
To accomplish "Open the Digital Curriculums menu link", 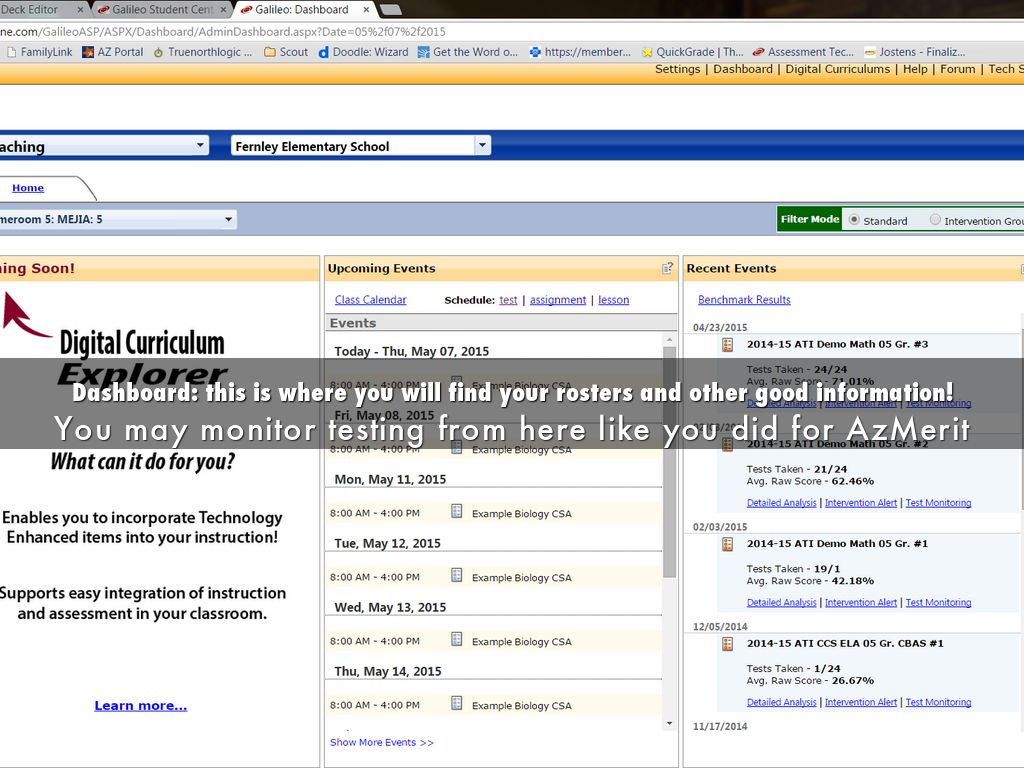I will (x=837, y=69).
